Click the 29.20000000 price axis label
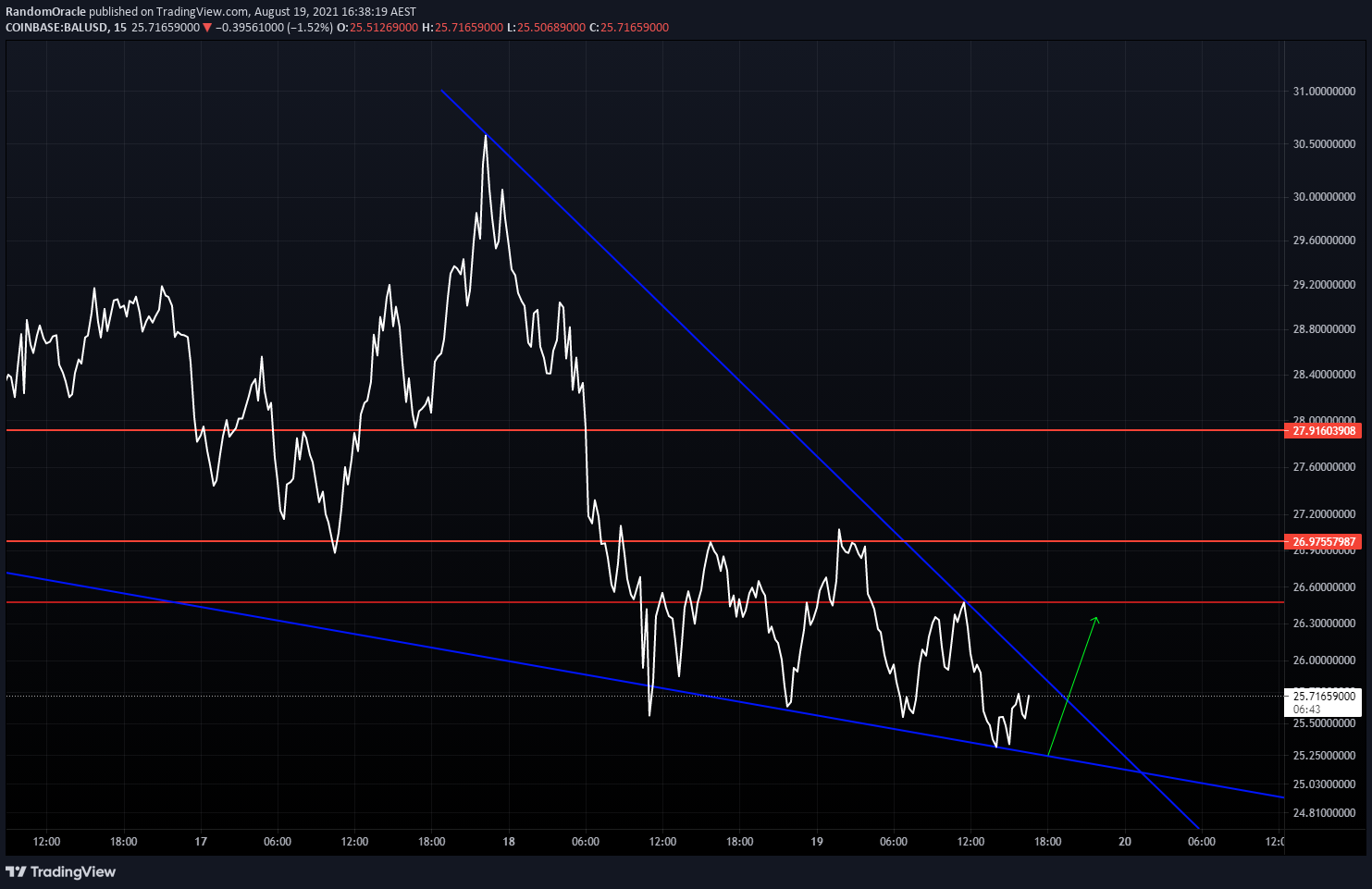Image resolution: width=1372 pixels, height=889 pixels. [x=1324, y=285]
